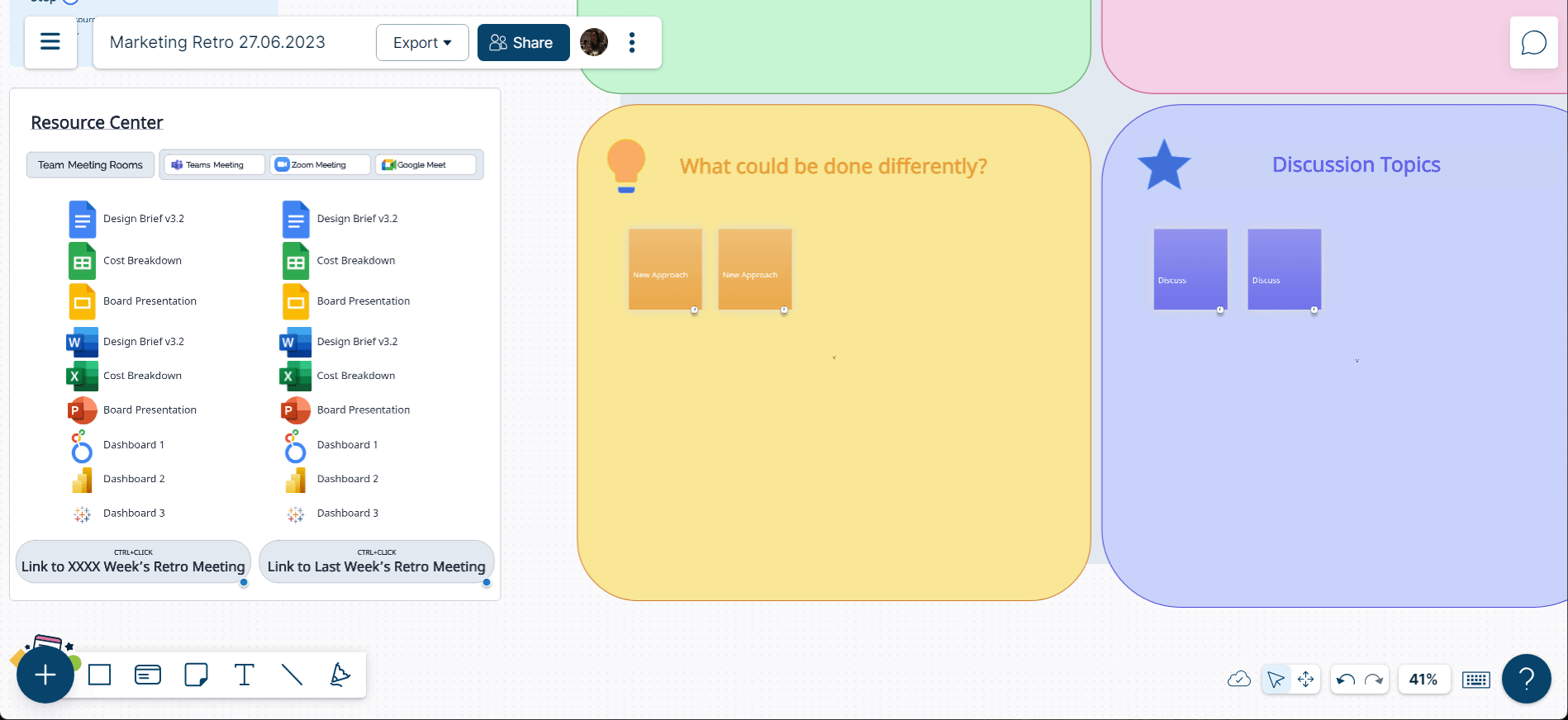The height and width of the screenshot is (720, 1568).
Task: Open the comments panel
Action: click(x=1533, y=43)
